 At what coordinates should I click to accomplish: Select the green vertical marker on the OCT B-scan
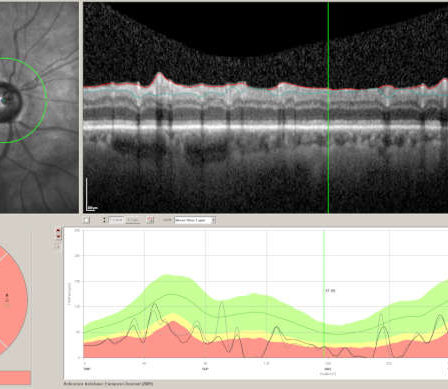coord(328,107)
